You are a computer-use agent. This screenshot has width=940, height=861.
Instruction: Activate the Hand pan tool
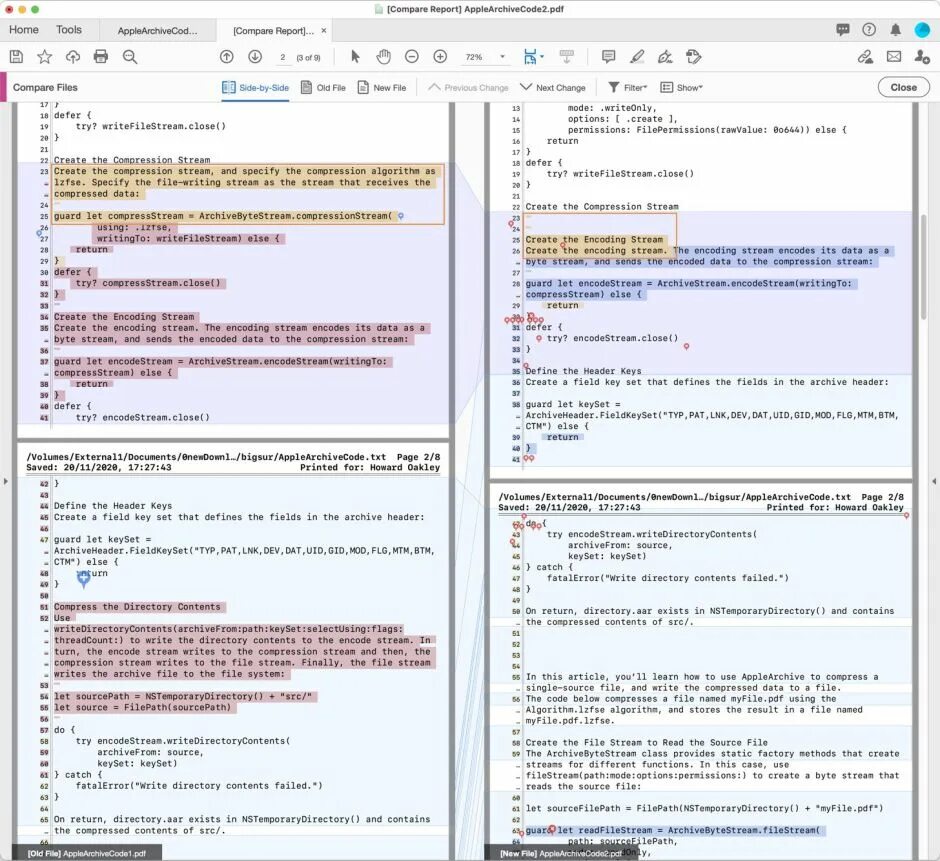point(384,57)
